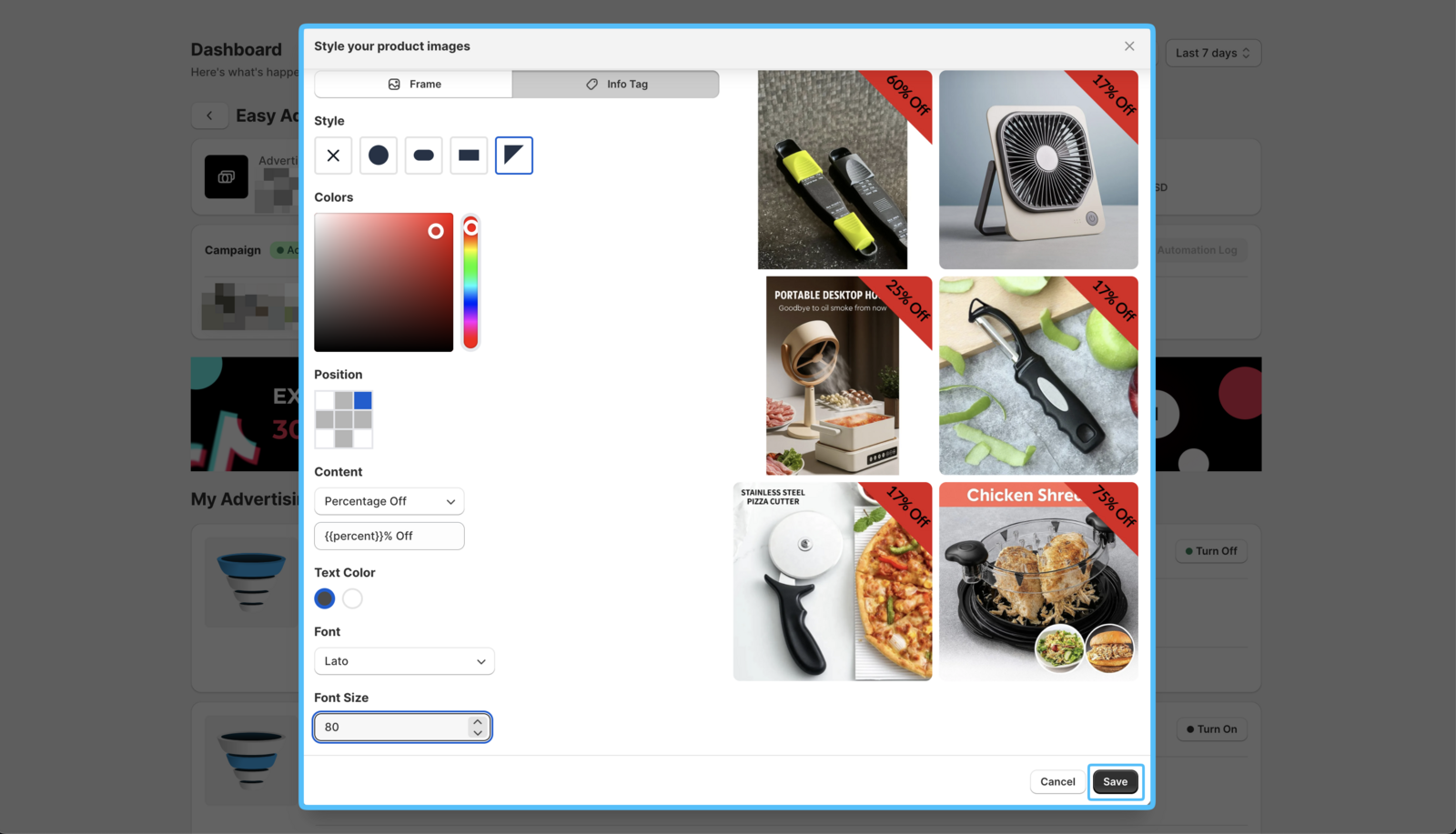Open the Percentage Off content dropdown
Viewport: 1456px width, 834px height.
click(389, 501)
